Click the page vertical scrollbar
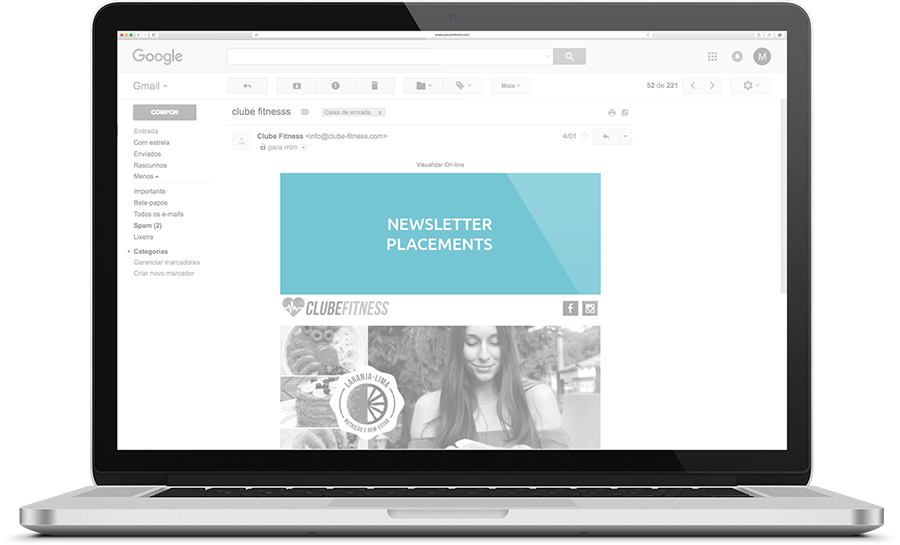Image resolution: width=900 pixels, height=545 pixels. click(783, 195)
